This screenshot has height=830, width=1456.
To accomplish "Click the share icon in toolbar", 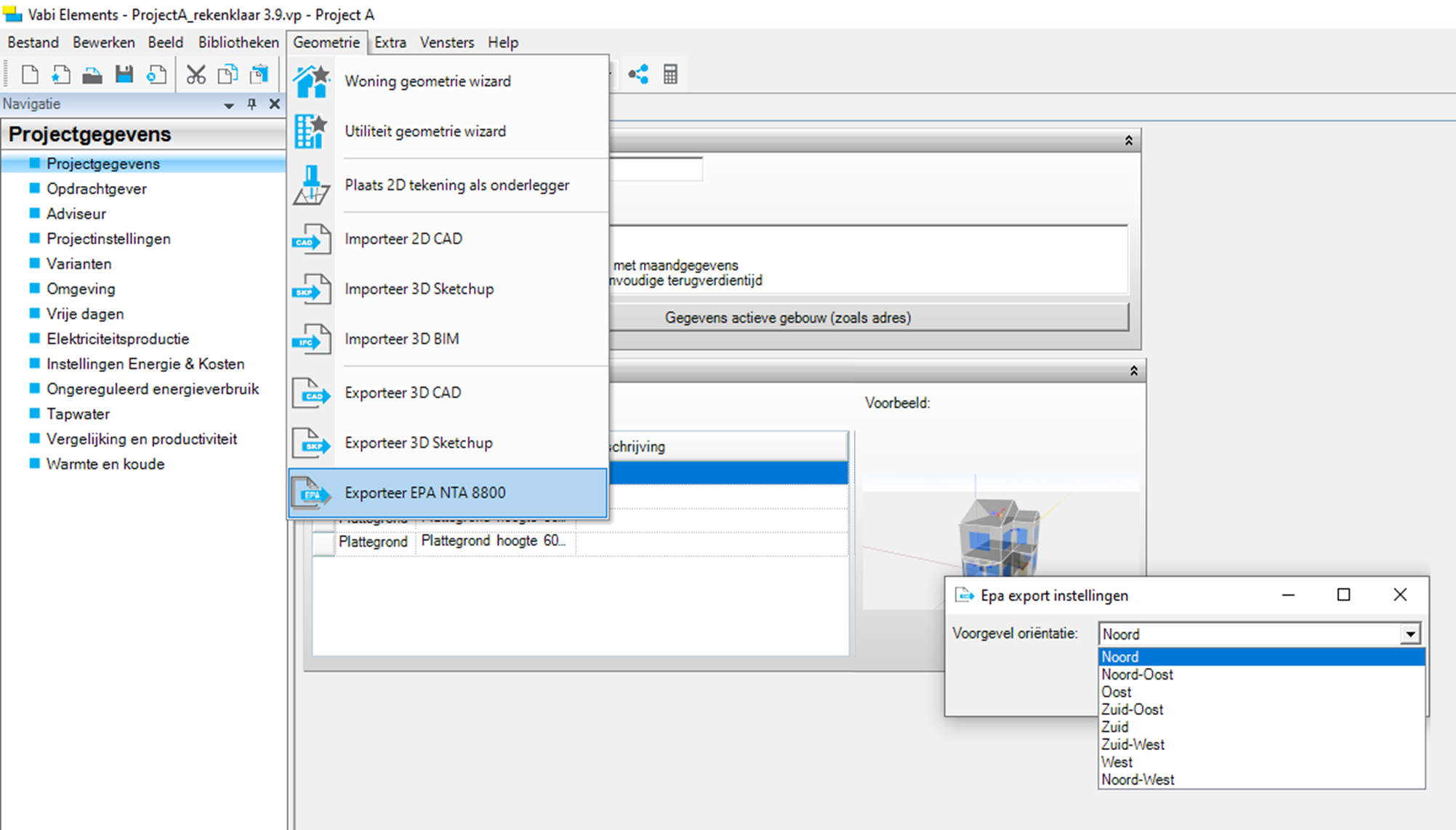I will [638, 74].
